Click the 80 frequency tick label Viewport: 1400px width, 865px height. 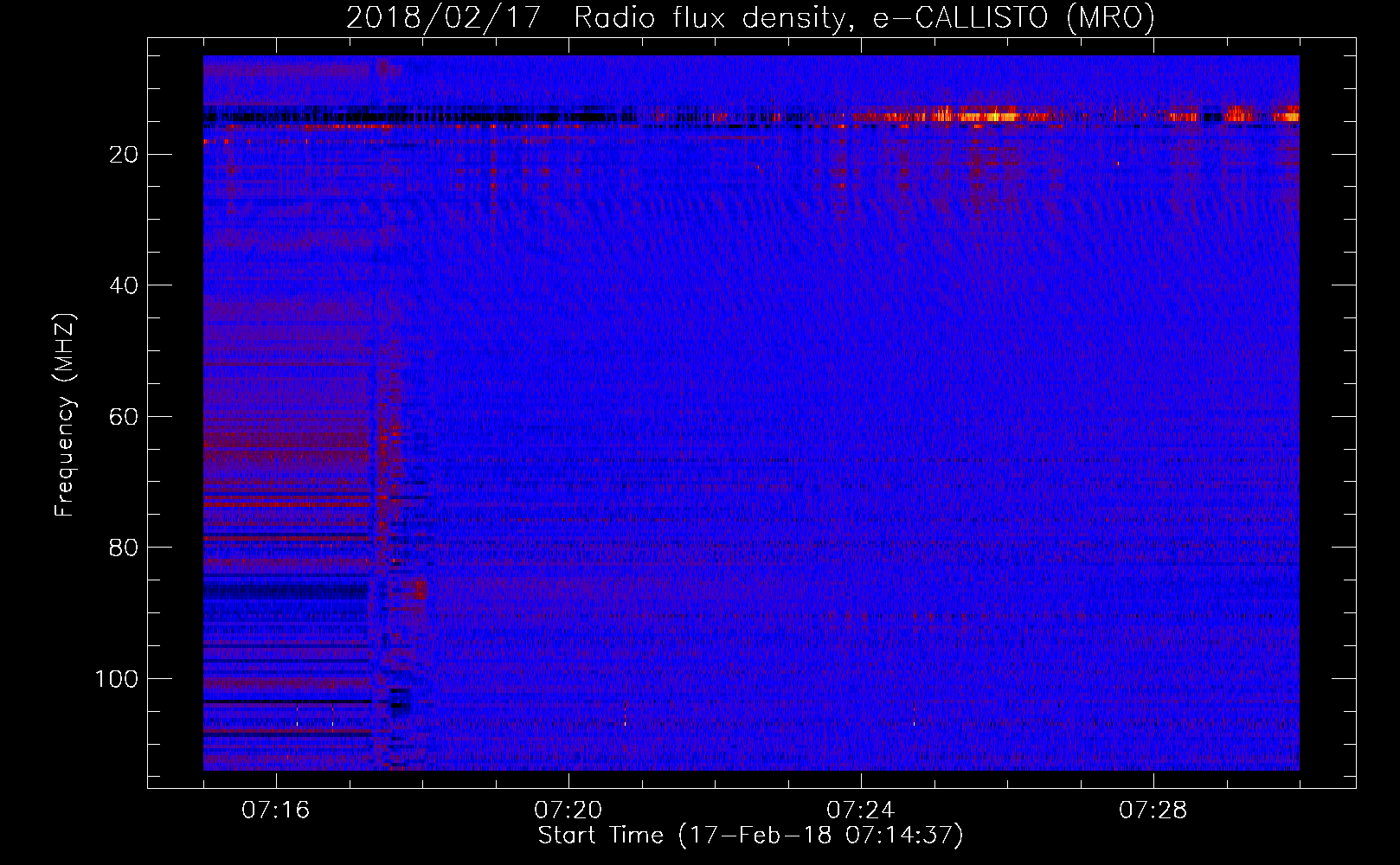point(125,548)
